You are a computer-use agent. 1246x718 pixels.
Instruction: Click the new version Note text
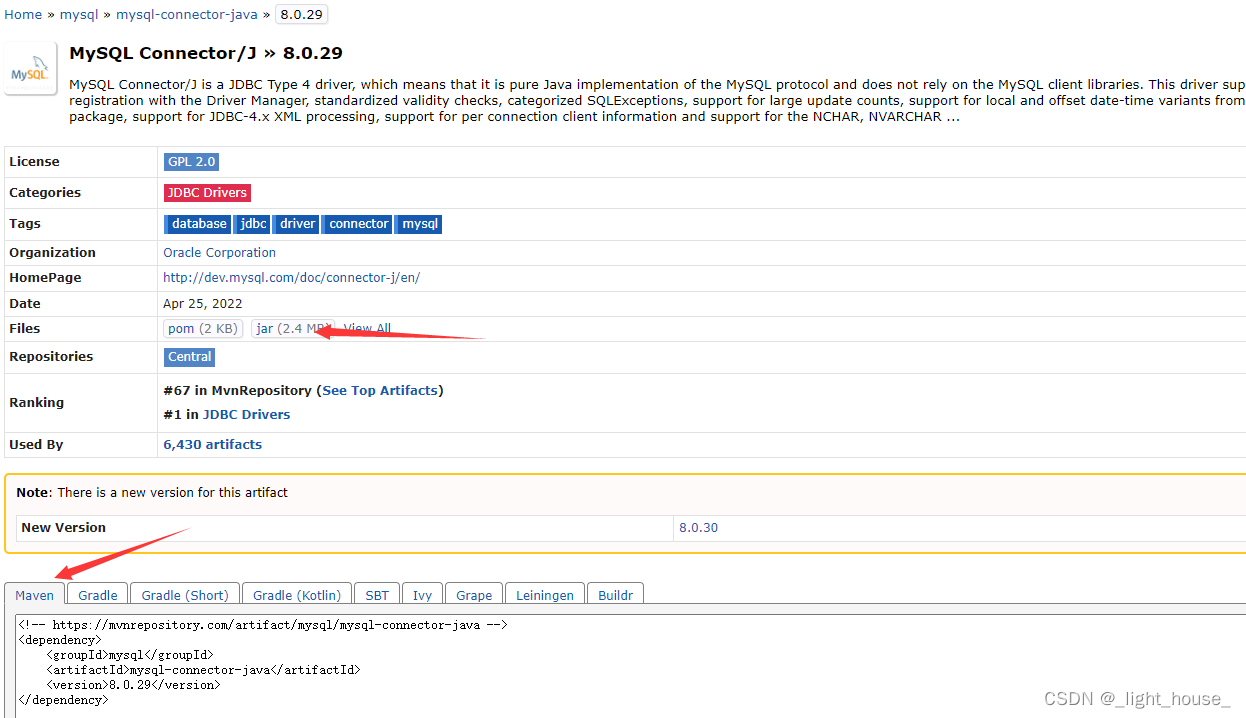click(152, 493)
